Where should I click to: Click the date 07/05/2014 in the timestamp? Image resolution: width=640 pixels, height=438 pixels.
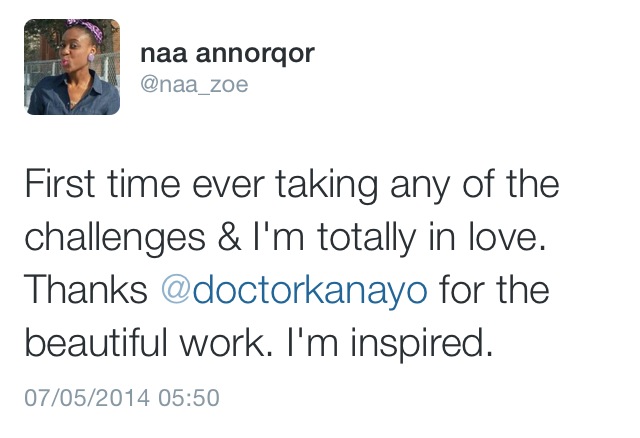(85, 397)
